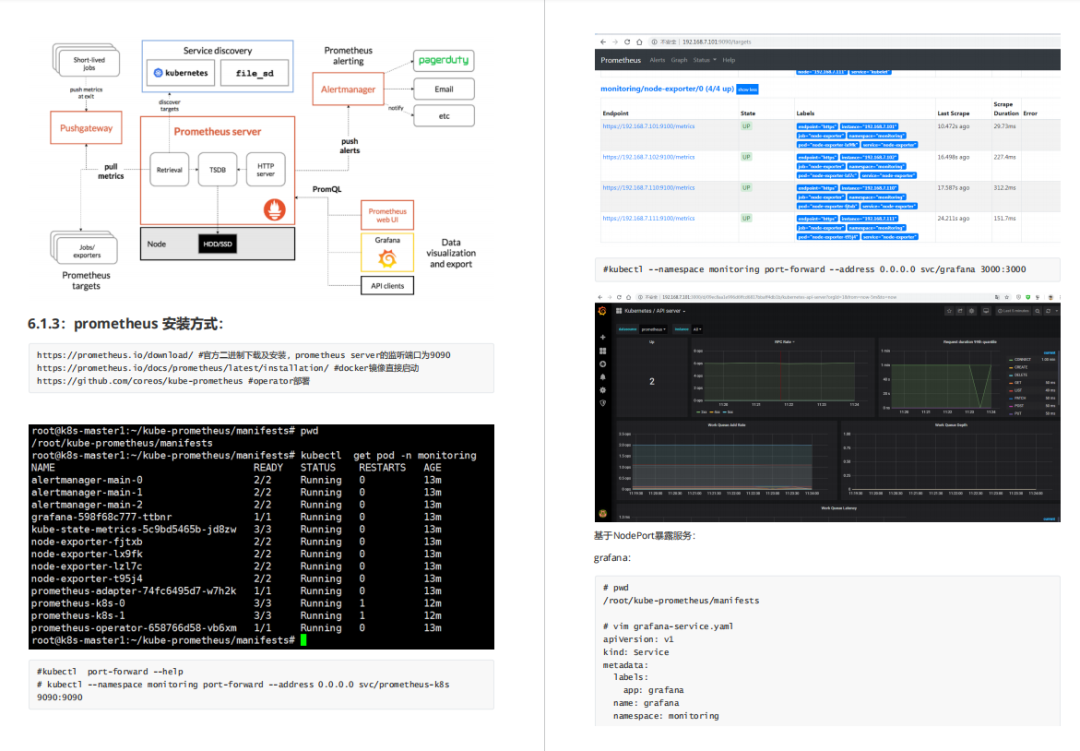
Task: Click the github.com/coreos/kube-prometheus URL text
Action: [140, 380]
